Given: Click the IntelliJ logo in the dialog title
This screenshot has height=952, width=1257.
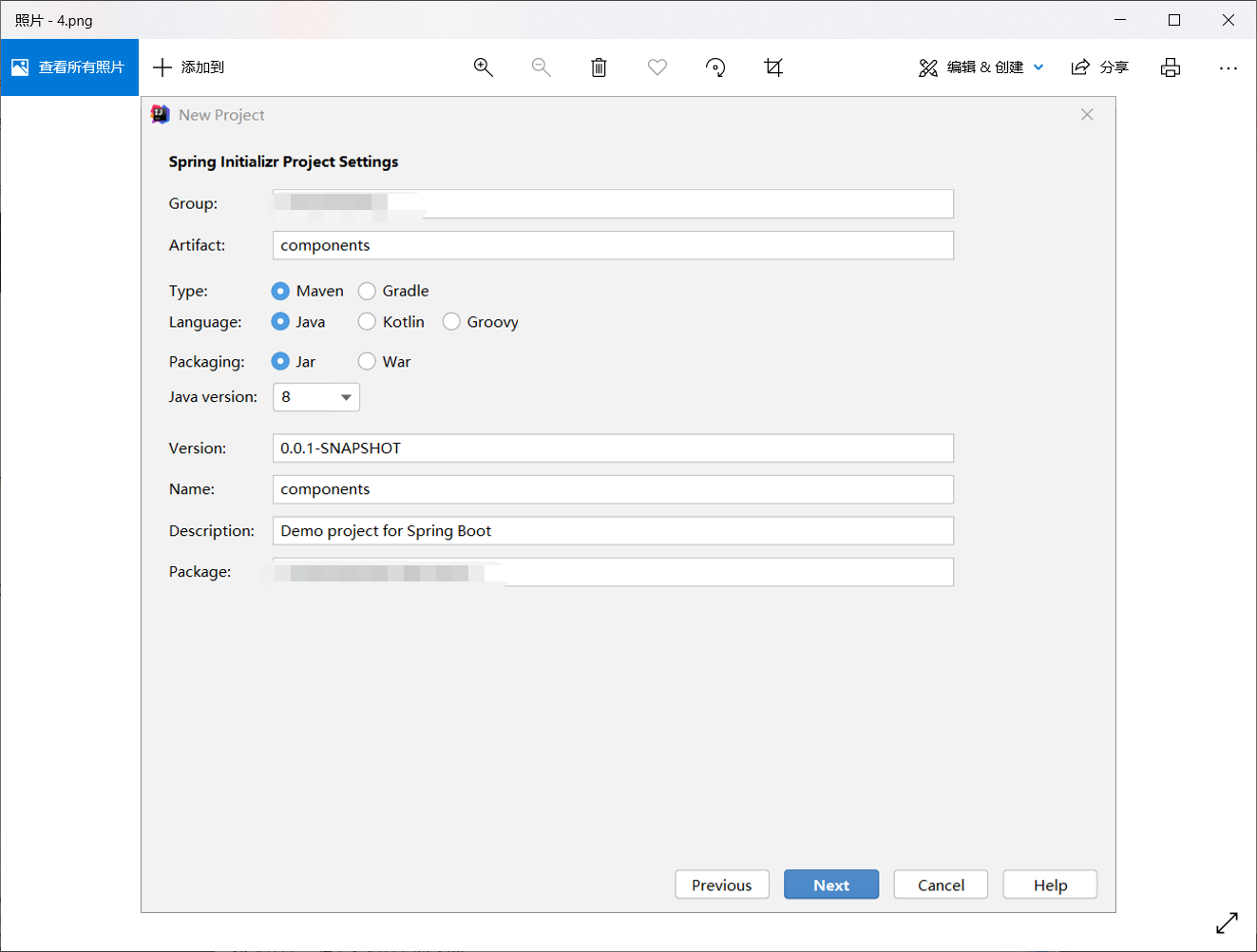Looking at the screenshot, I should (161, 115).
